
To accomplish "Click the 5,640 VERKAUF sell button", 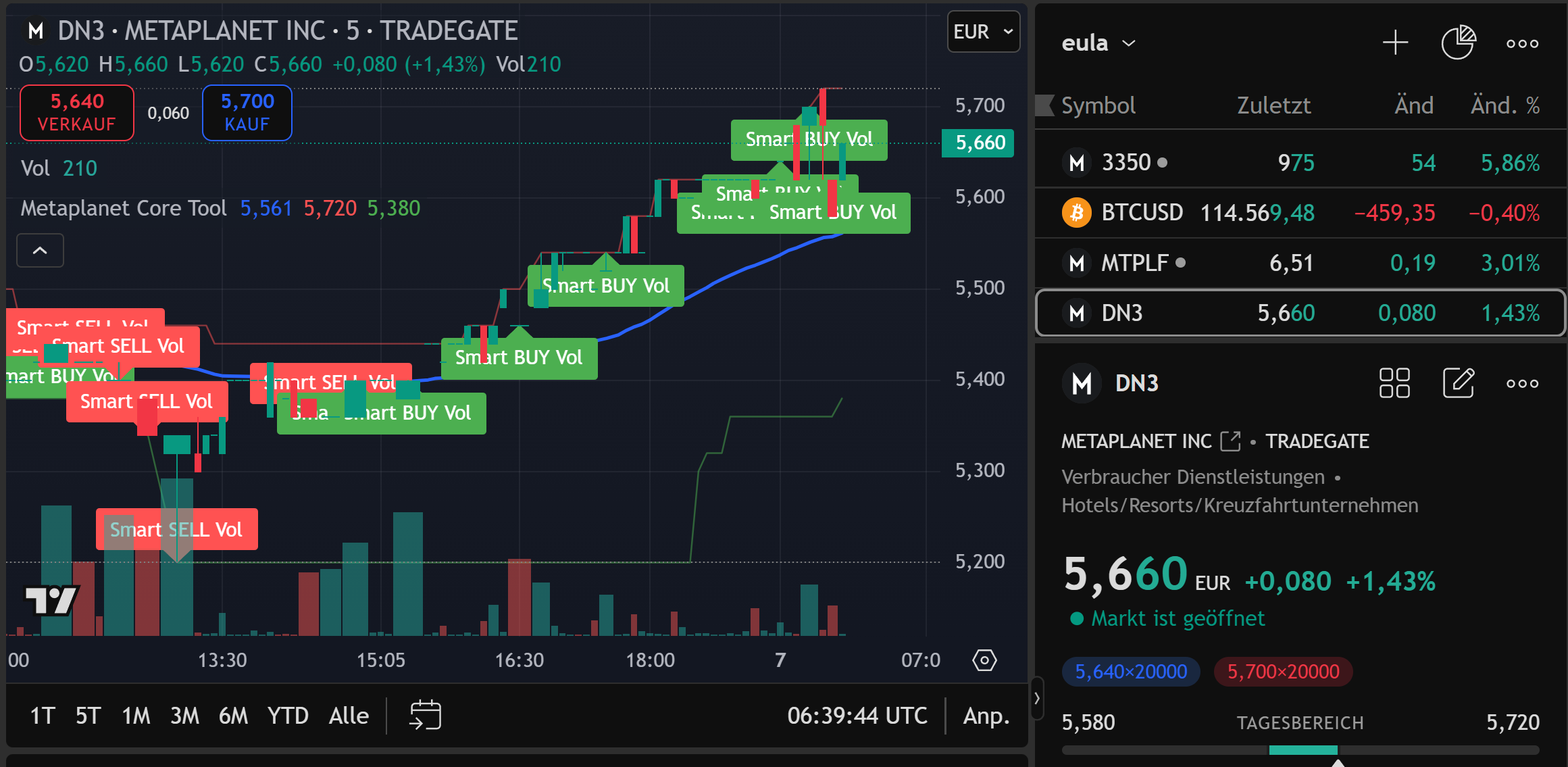I will click(77, 113).
